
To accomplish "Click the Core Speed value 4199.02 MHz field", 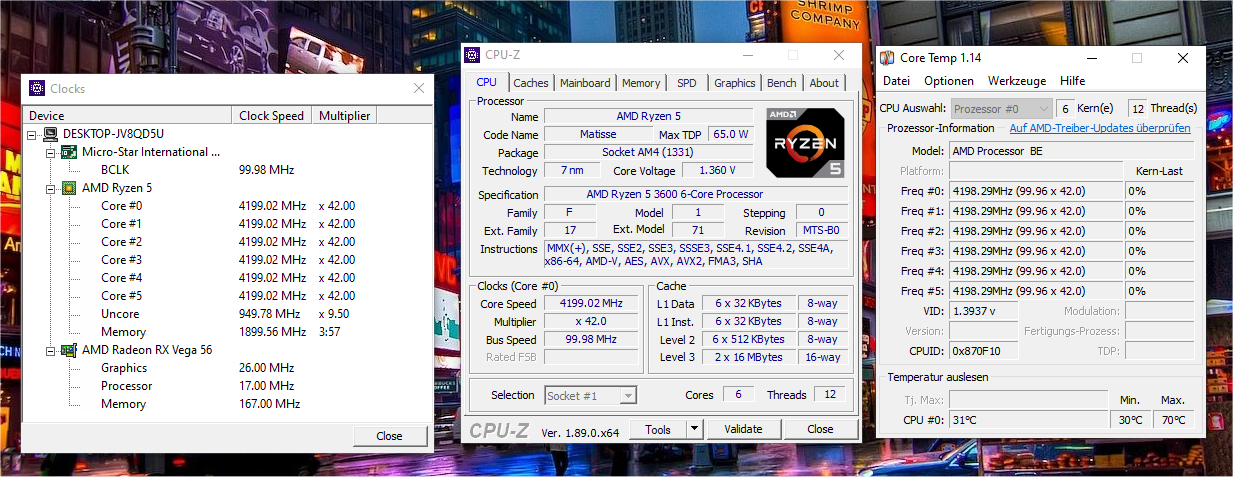I will (x=591, y=303).
